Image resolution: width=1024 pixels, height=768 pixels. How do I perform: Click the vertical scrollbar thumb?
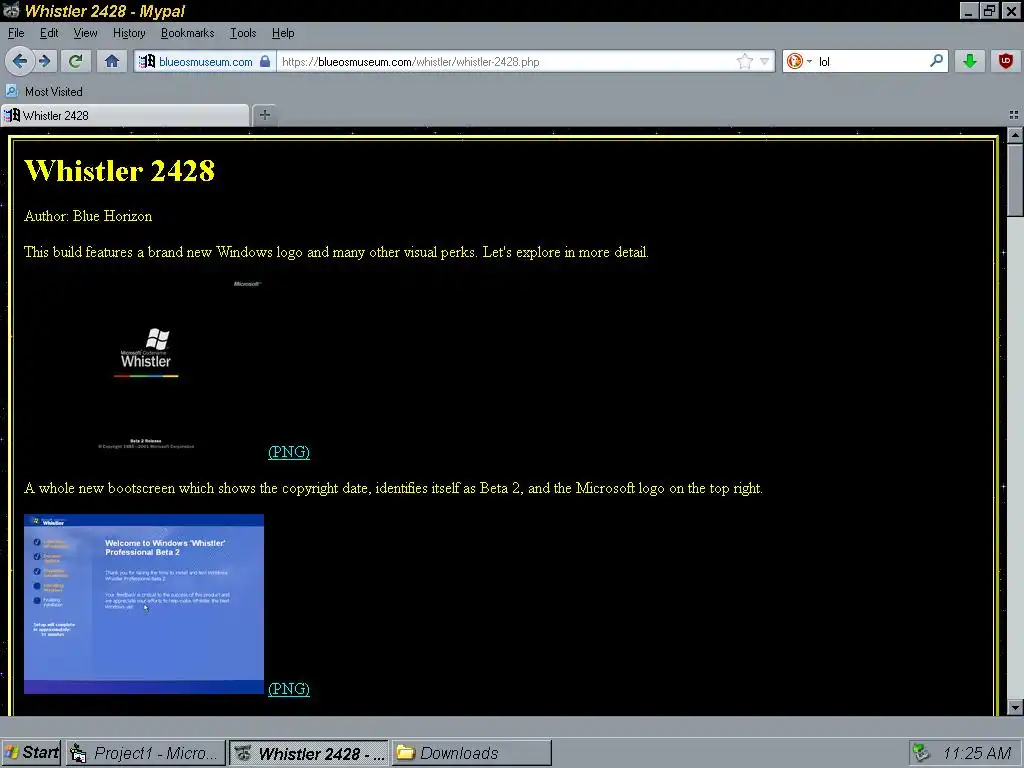coord(1015,180)
